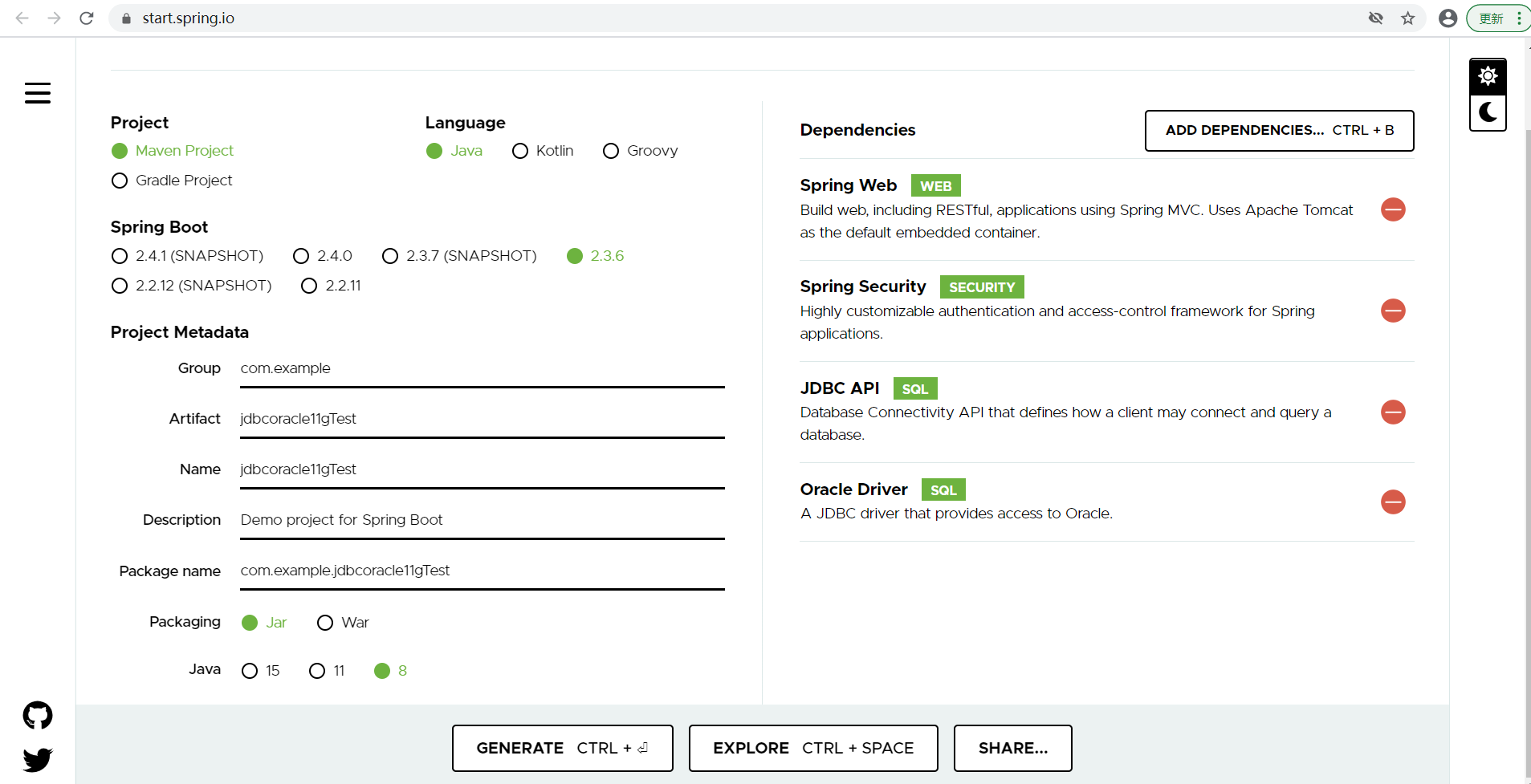Click the eye-slash icon in address bar

pyautogui.click(x=1375, y=18)
